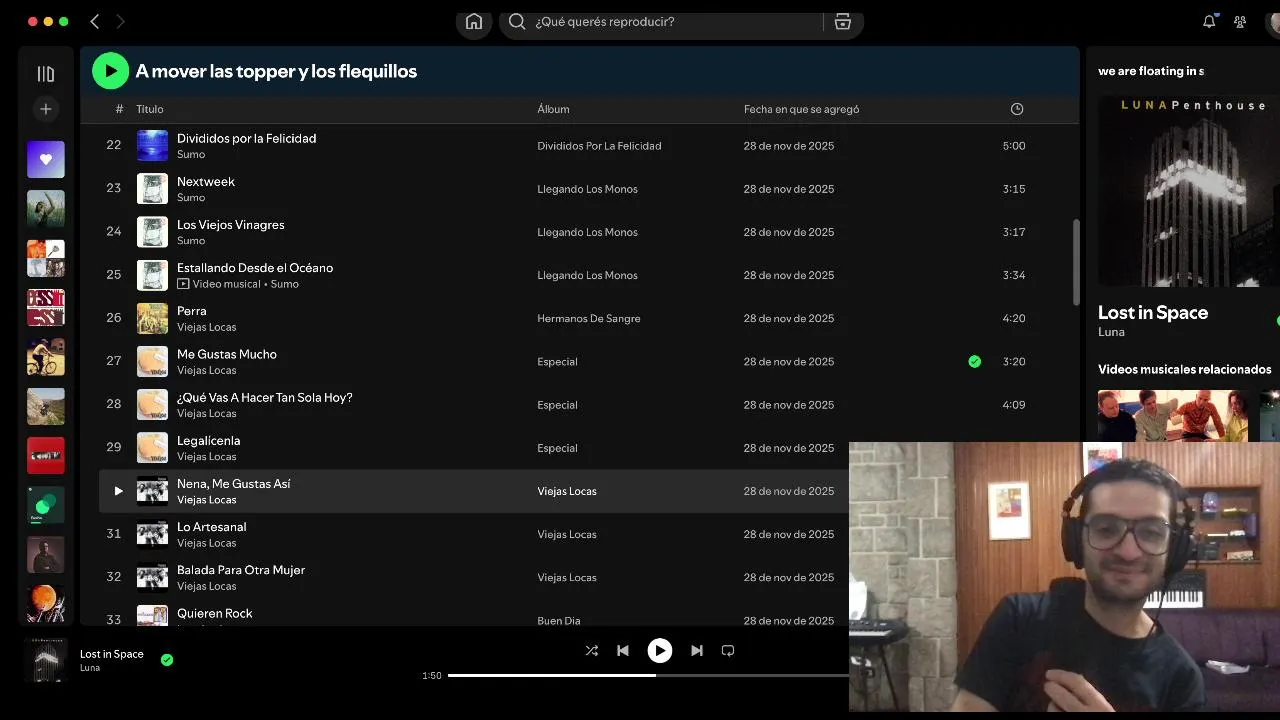
Task: Select track '¿Qué Vas A Hacer Tan Sola Hoy?'
Action: (265, 397)
